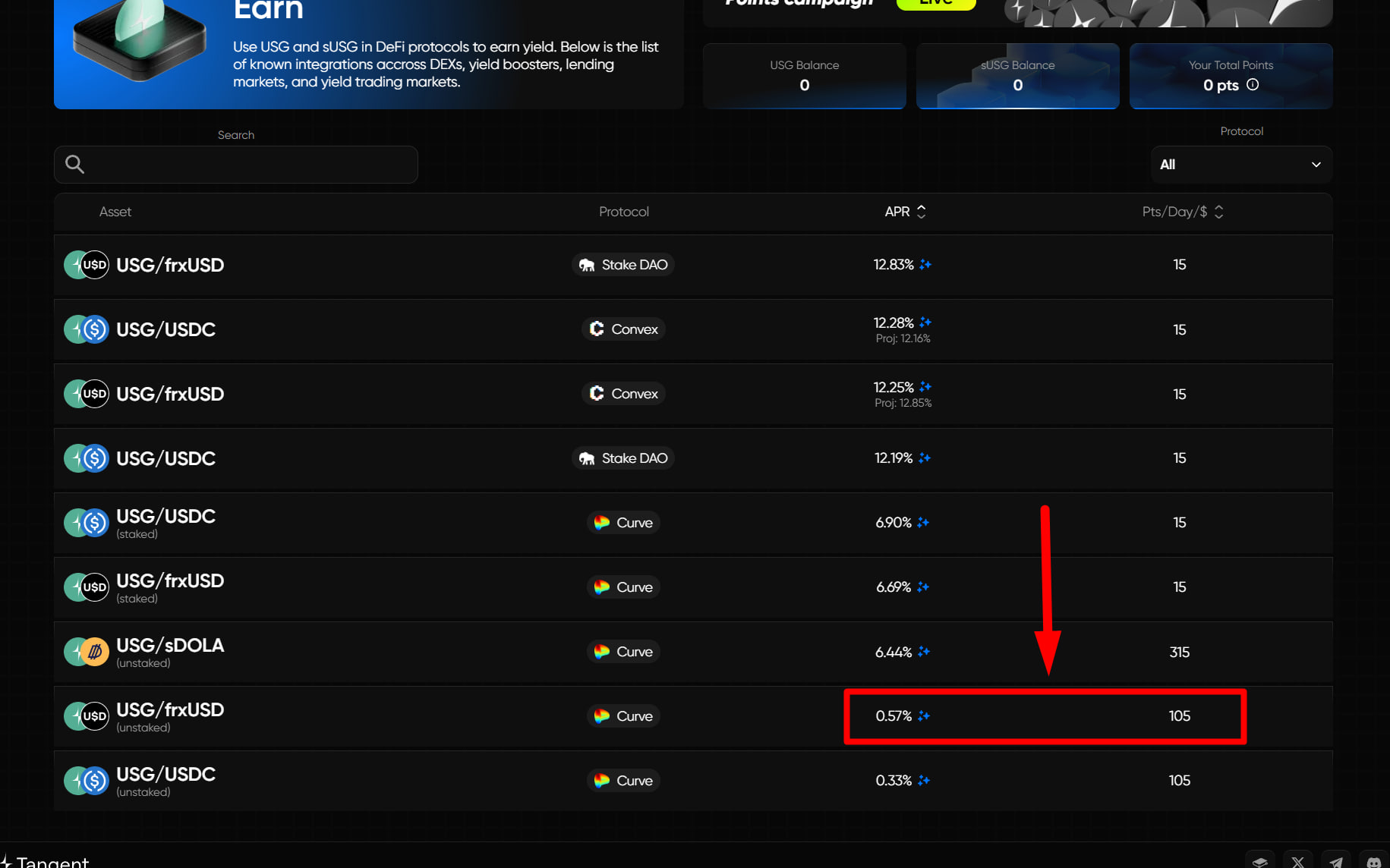
Task: Click the Asset column header
Action: (115, 212)
